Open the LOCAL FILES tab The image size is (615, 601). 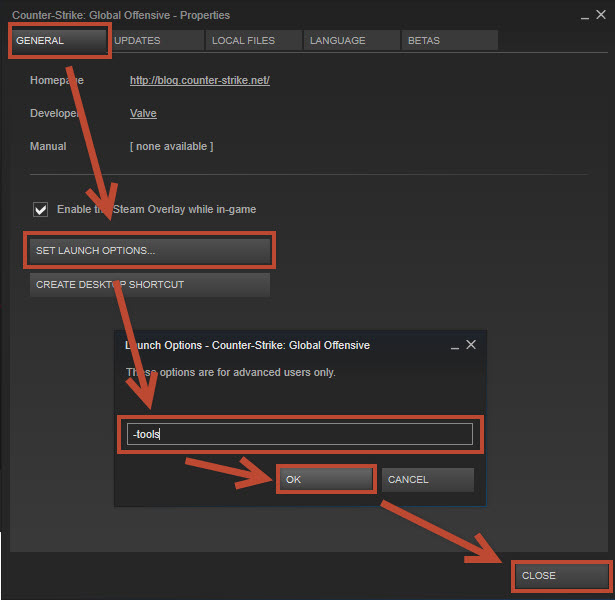253,41
